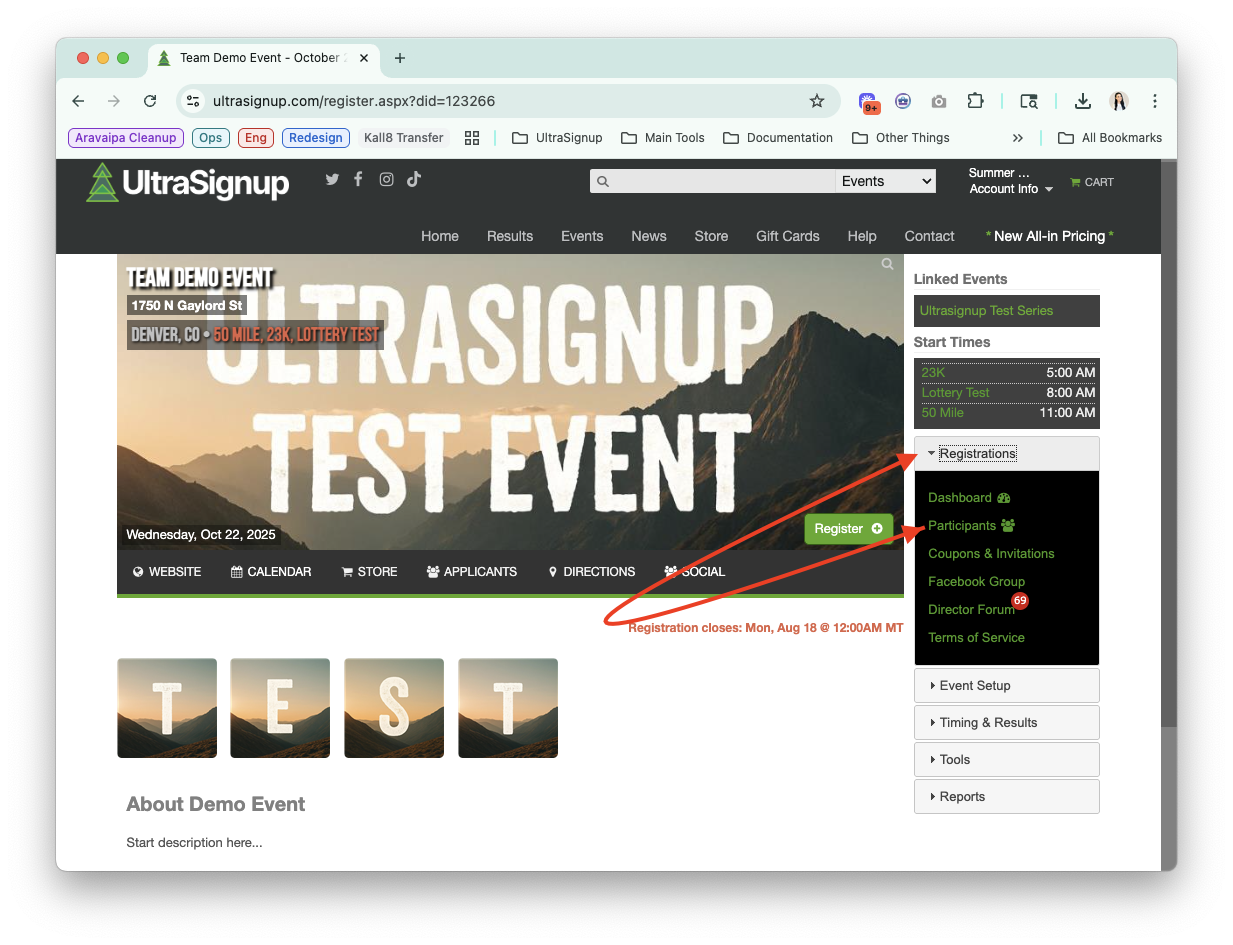Expand the Reports panel
This screenshot has height=945, width=1233.
(x=1006, y=797)
